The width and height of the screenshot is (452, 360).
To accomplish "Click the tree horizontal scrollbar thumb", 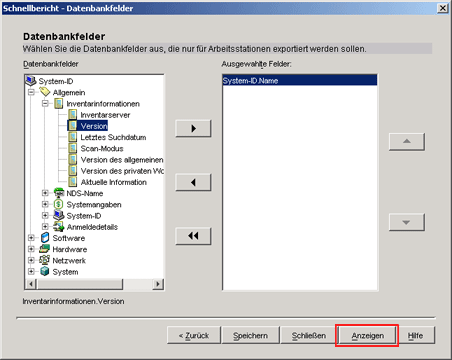I will pos(80,284).
